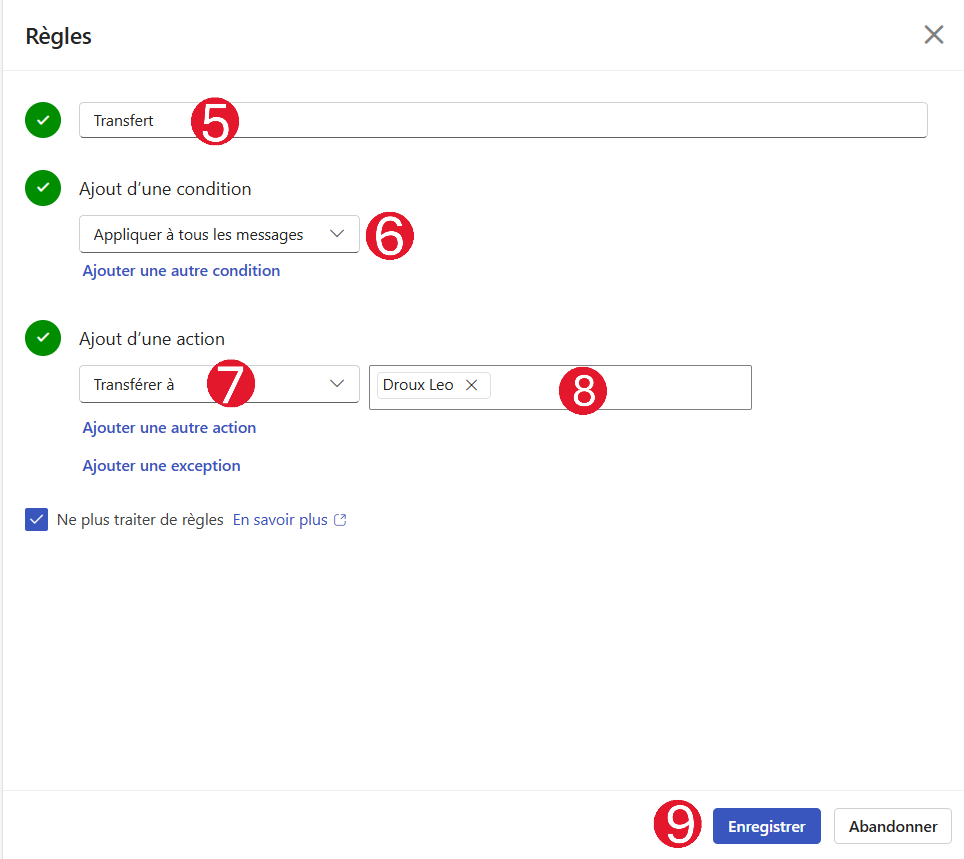Open the Appliquer à tous les messages dropdown
964x859 pixels.
point(219,234)
